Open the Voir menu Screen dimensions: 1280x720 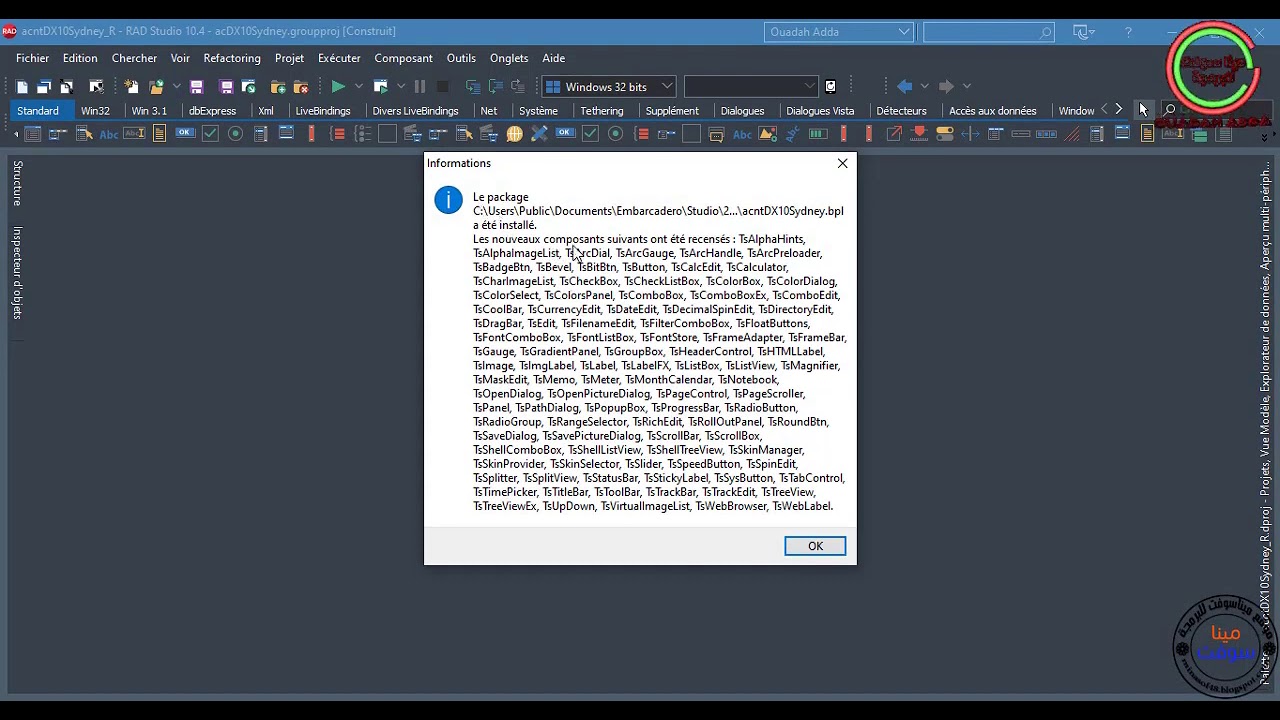point(180,58)
